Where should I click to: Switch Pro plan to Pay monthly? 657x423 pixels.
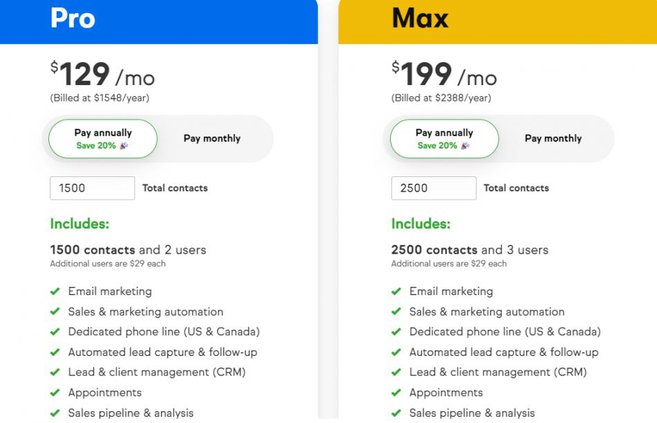[x=212, y=138]
